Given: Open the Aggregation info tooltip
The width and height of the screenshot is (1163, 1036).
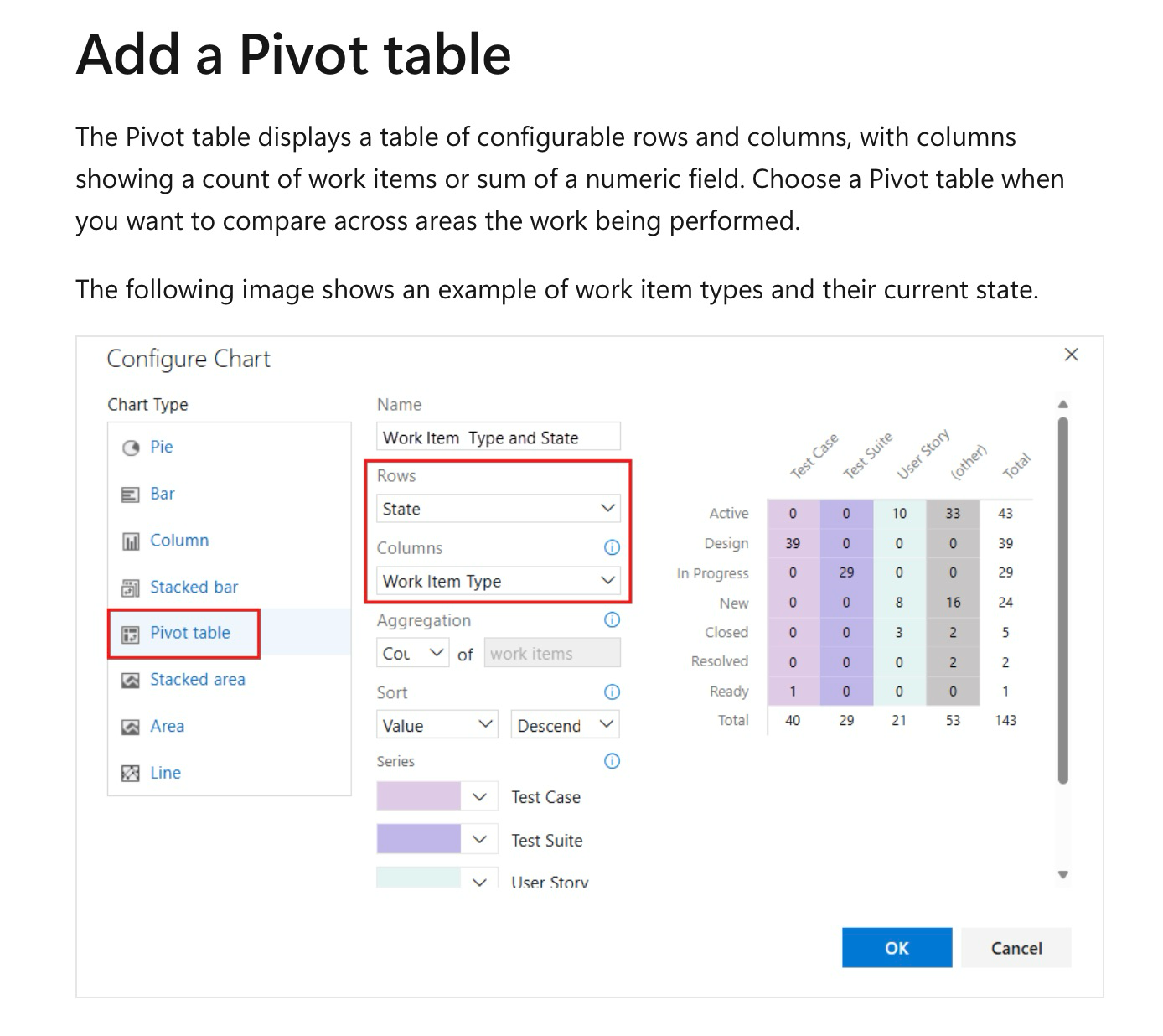Looking at the screenshot, I should [611, 619].
